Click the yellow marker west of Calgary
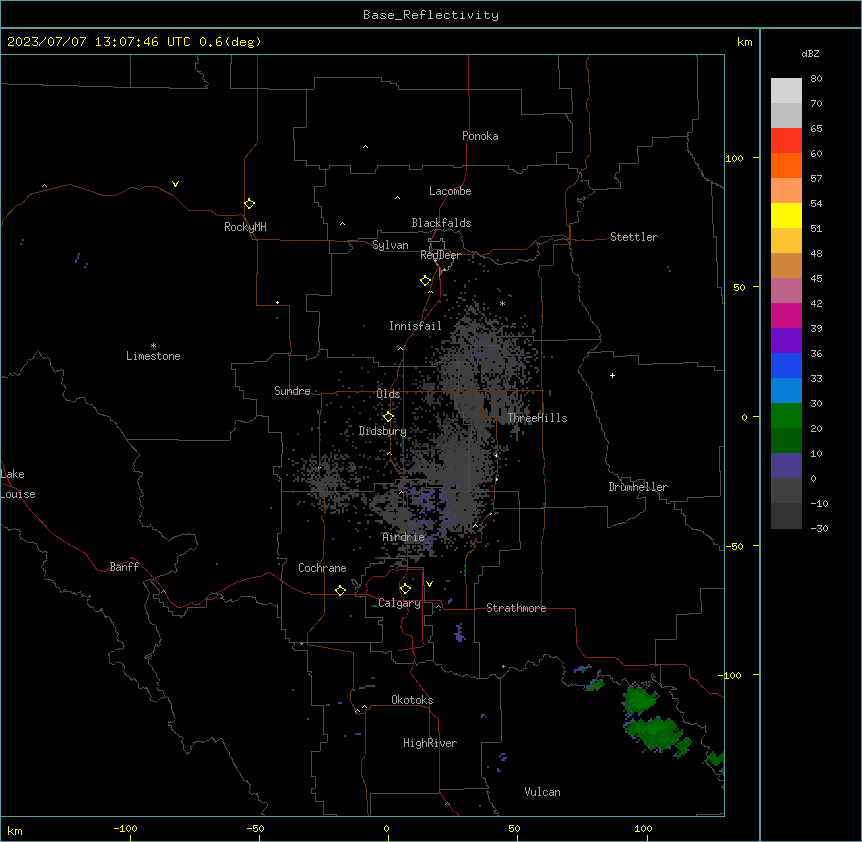862x842 pixels. [340, 590]
